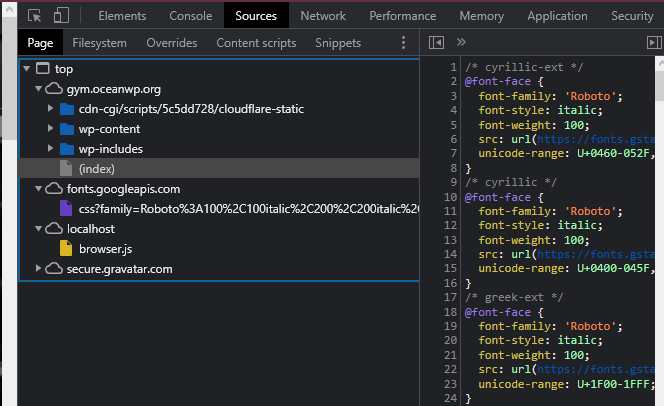Image resolution: width=664 pixels, height=406 pixels.
Task: Click the cloud icon beside gym.oceanwp.org
Action: tap(54, 88)
